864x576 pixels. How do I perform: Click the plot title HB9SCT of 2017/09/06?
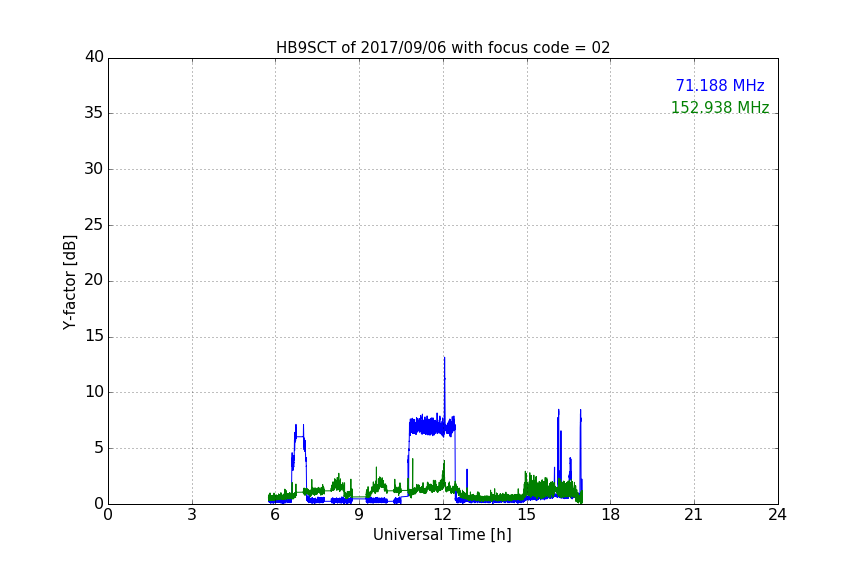[442, 47]
